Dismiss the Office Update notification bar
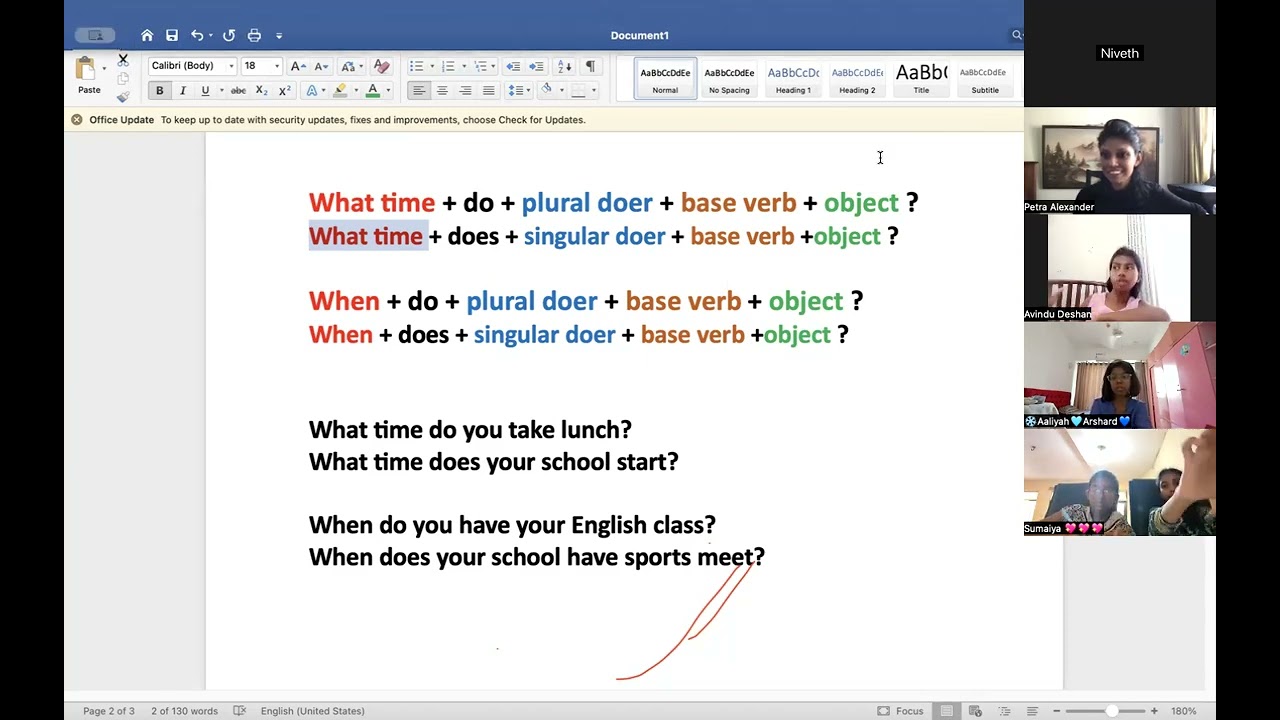1280x720 pixels. [x=76, y=120]
